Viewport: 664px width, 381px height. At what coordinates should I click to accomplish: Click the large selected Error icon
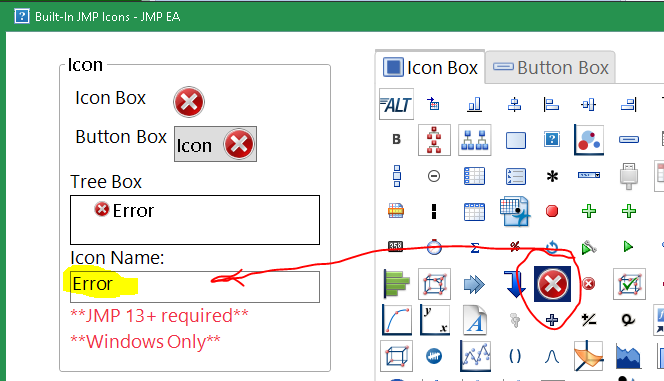coord(553,284)
